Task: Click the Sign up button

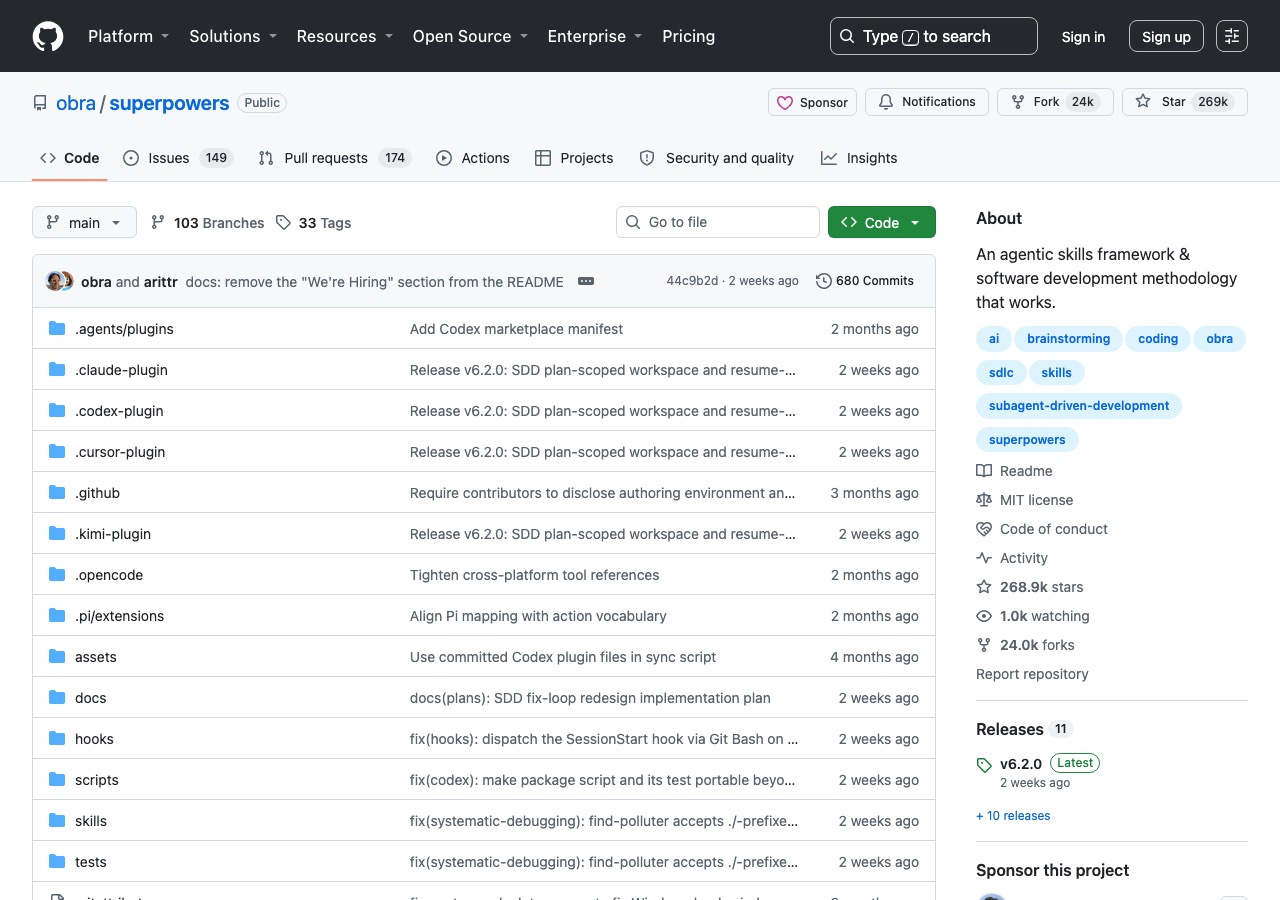Action: click(1166, 36)
